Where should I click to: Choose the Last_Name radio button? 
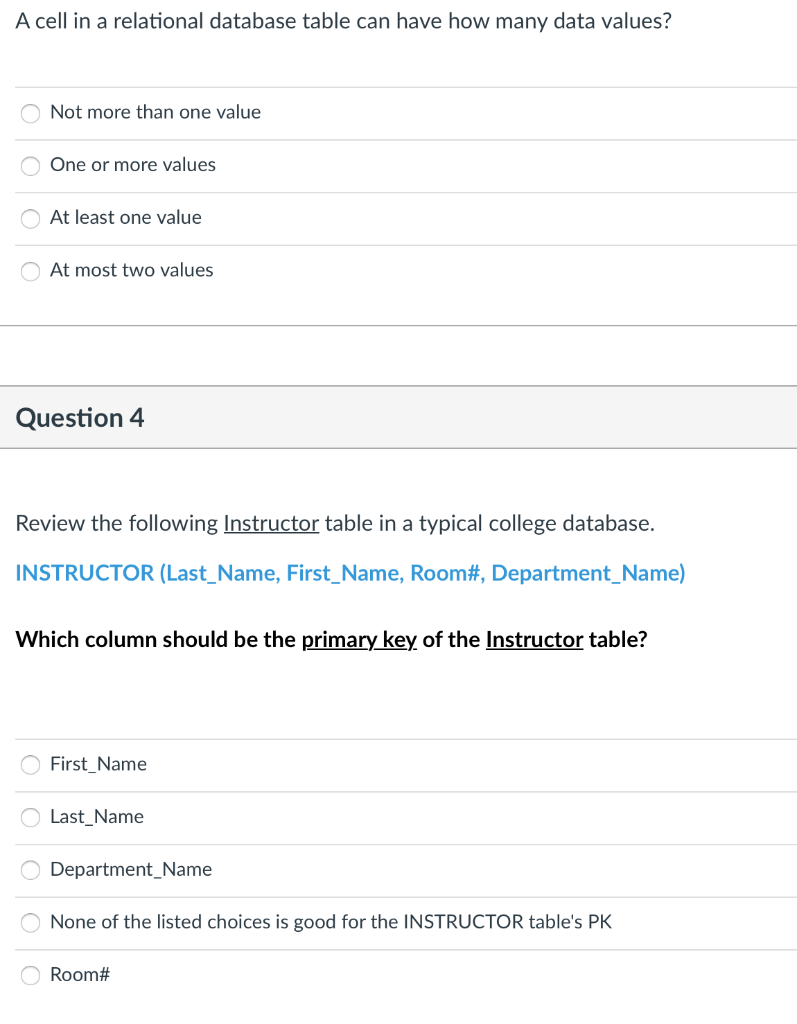coord(32,817)
